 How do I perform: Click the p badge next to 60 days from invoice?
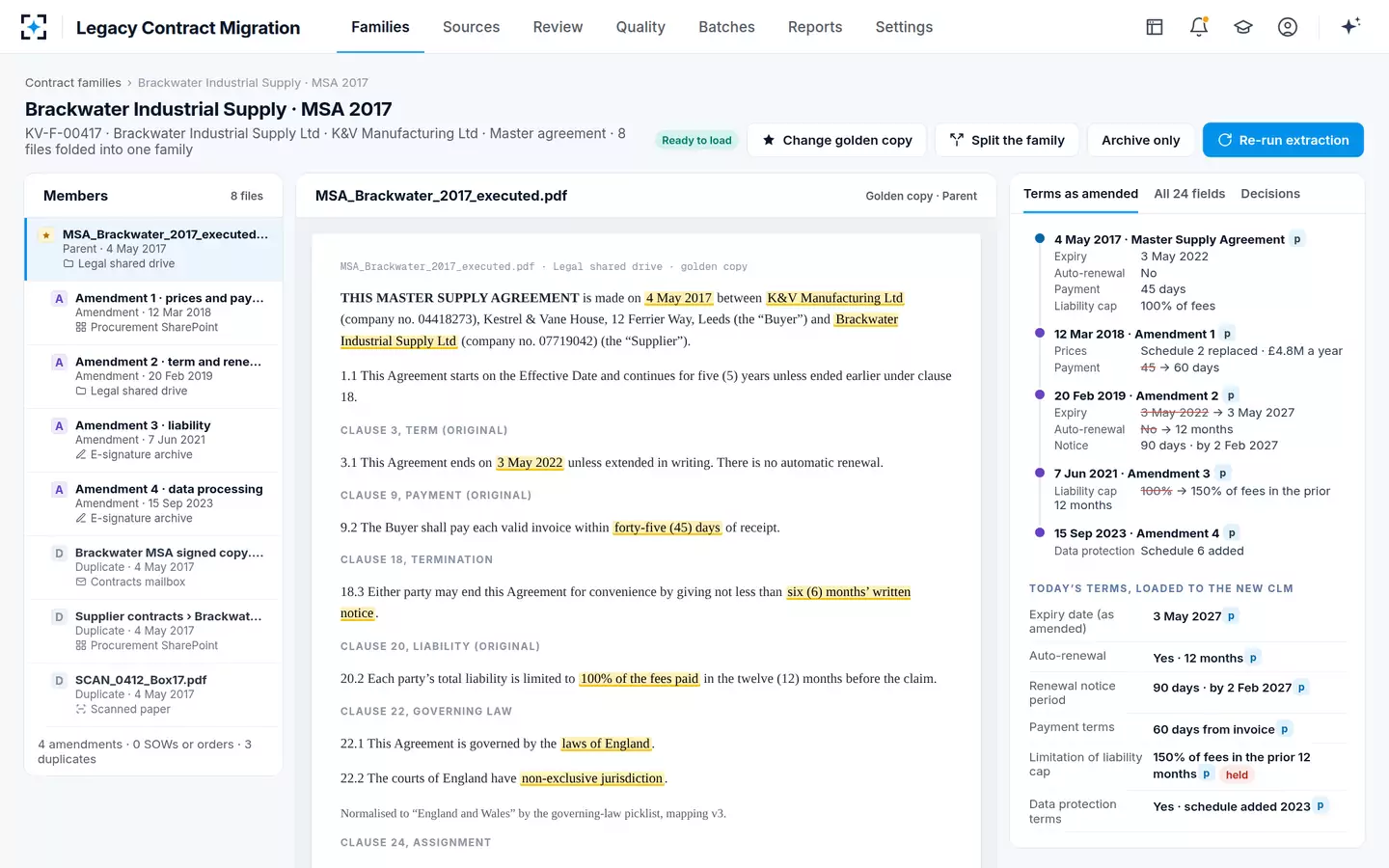[x=1284, y=730]
